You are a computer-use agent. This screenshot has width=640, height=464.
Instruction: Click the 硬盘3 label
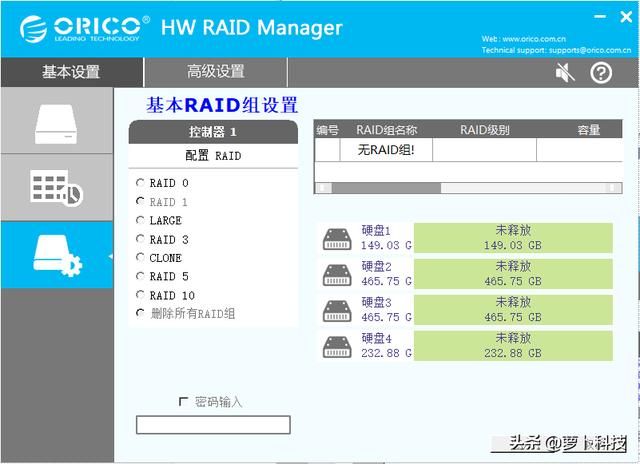click(376, 302)
